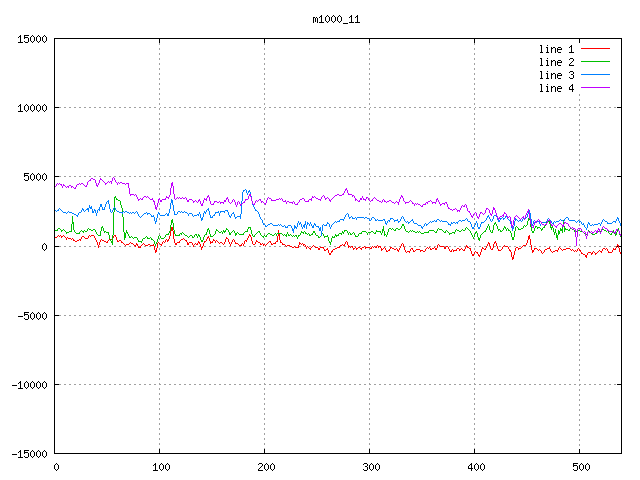640x480 pixels.
Task: Click the 500 x-axis tick label
Action: (579, 467)
